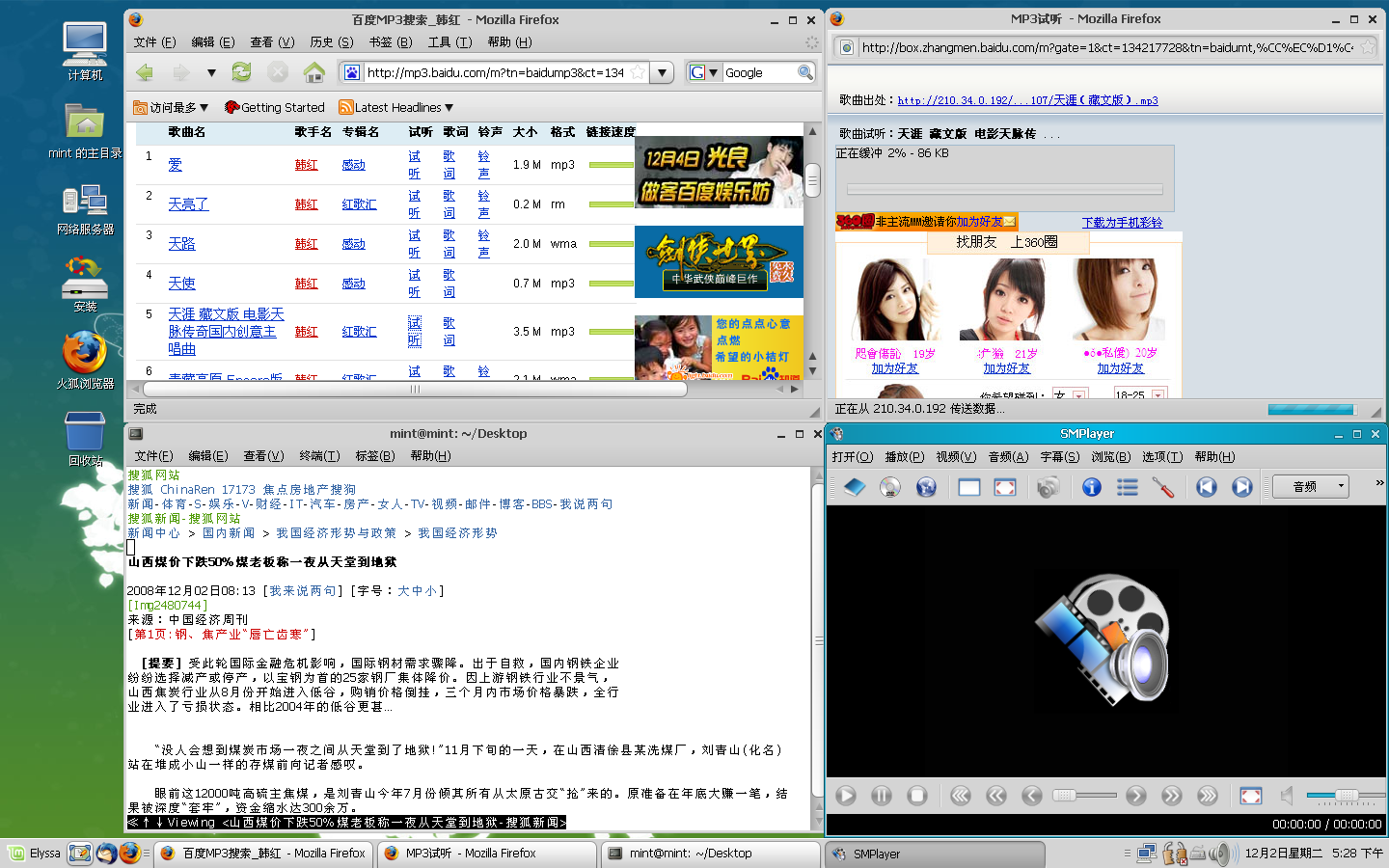Expand the Latest Headlines feed dropdown
This screenshot has width=1389, height=868.
point(396,107)
